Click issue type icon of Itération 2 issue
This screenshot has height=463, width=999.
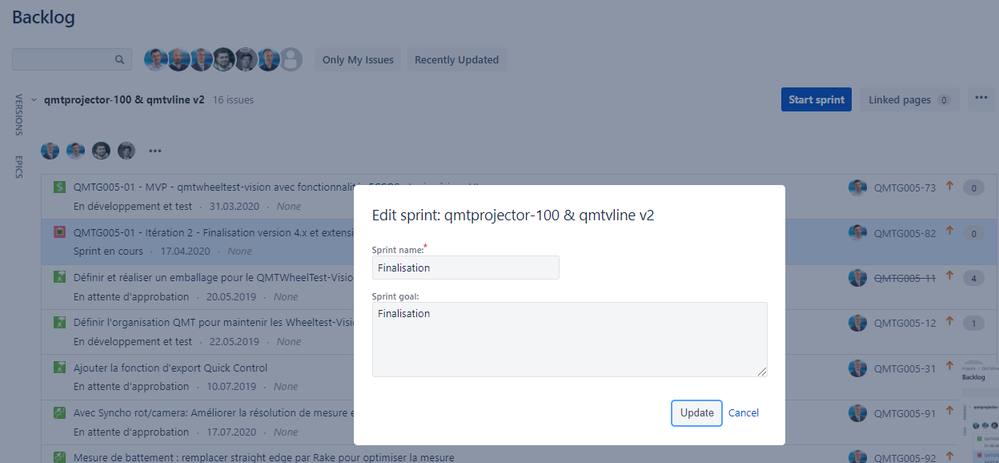point(59,232)
